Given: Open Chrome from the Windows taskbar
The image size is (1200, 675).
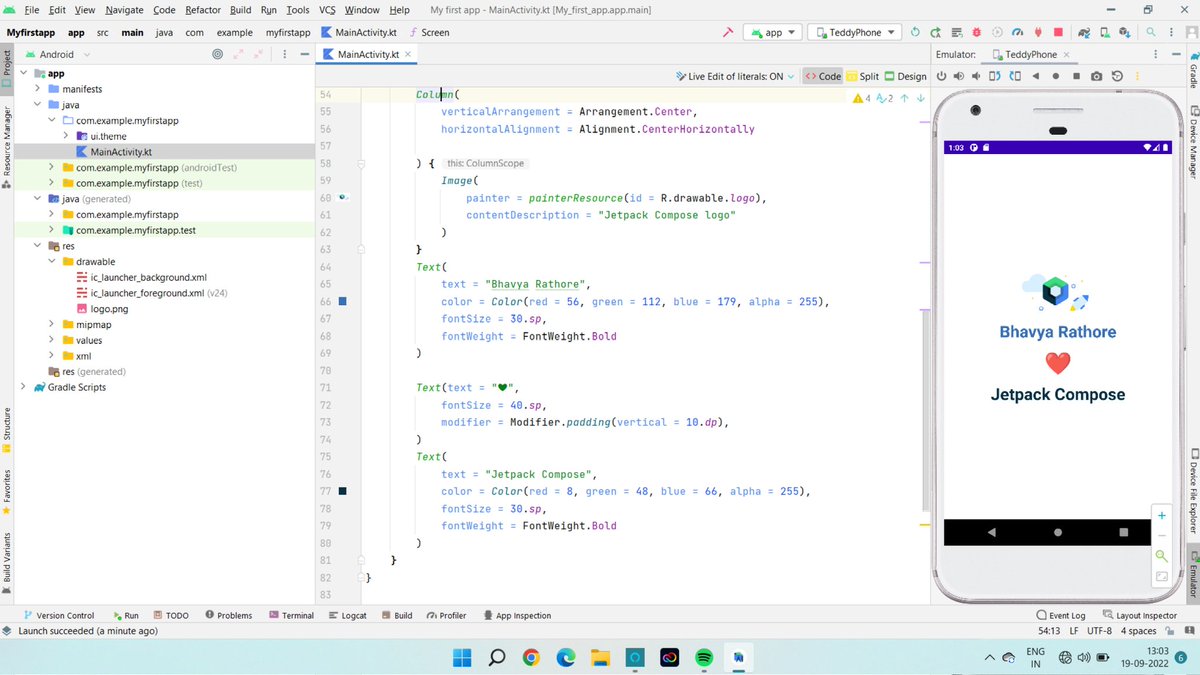Looking at the screenshot, I should click(x=531, y=657).
